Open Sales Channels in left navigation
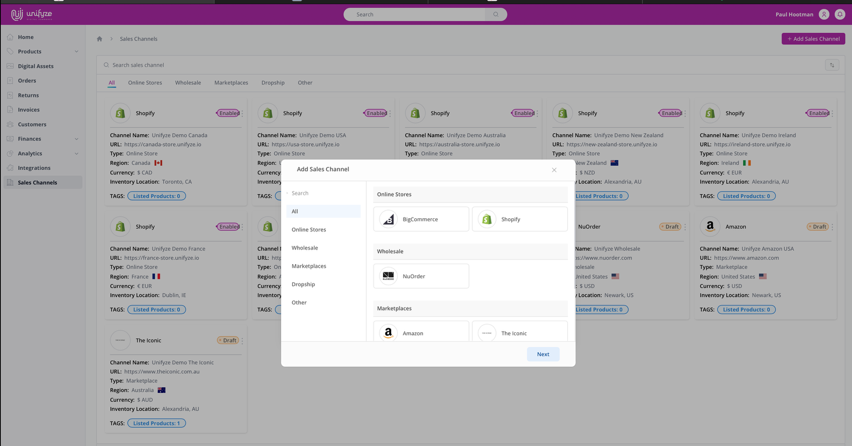The width and height of the screenshot is (852, 446). point(42,183)
